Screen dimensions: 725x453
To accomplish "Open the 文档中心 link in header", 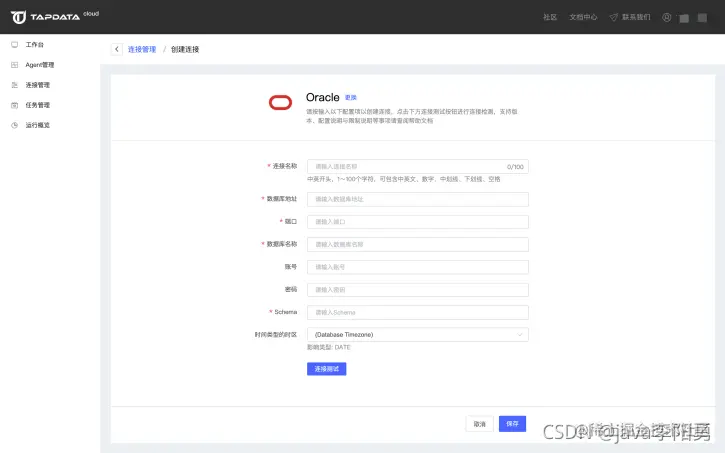I will [x=583, y=17].
